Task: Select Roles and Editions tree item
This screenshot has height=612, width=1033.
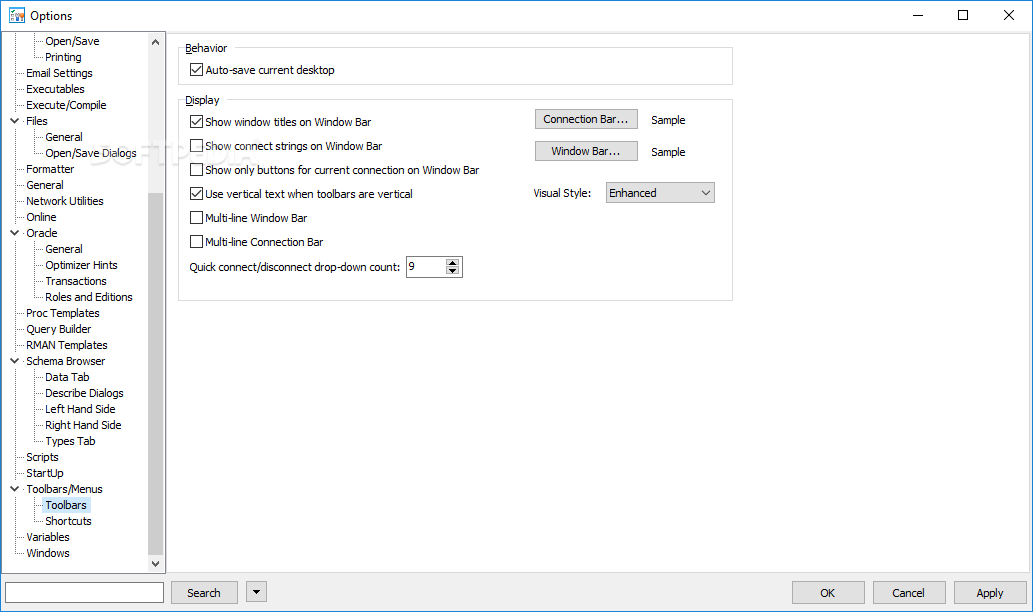Action: point(89,297)
